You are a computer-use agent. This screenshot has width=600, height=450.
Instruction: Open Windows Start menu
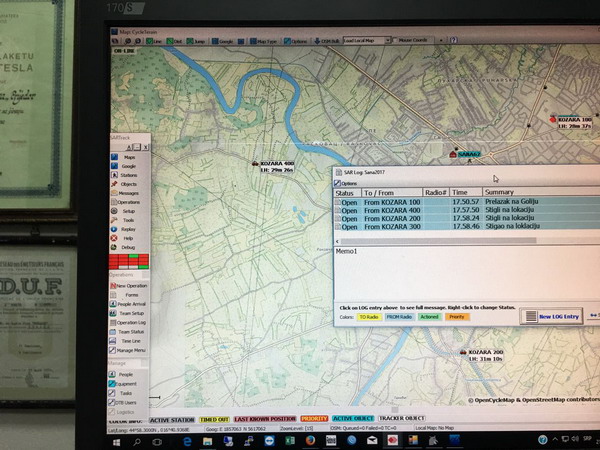coord(116,442)
